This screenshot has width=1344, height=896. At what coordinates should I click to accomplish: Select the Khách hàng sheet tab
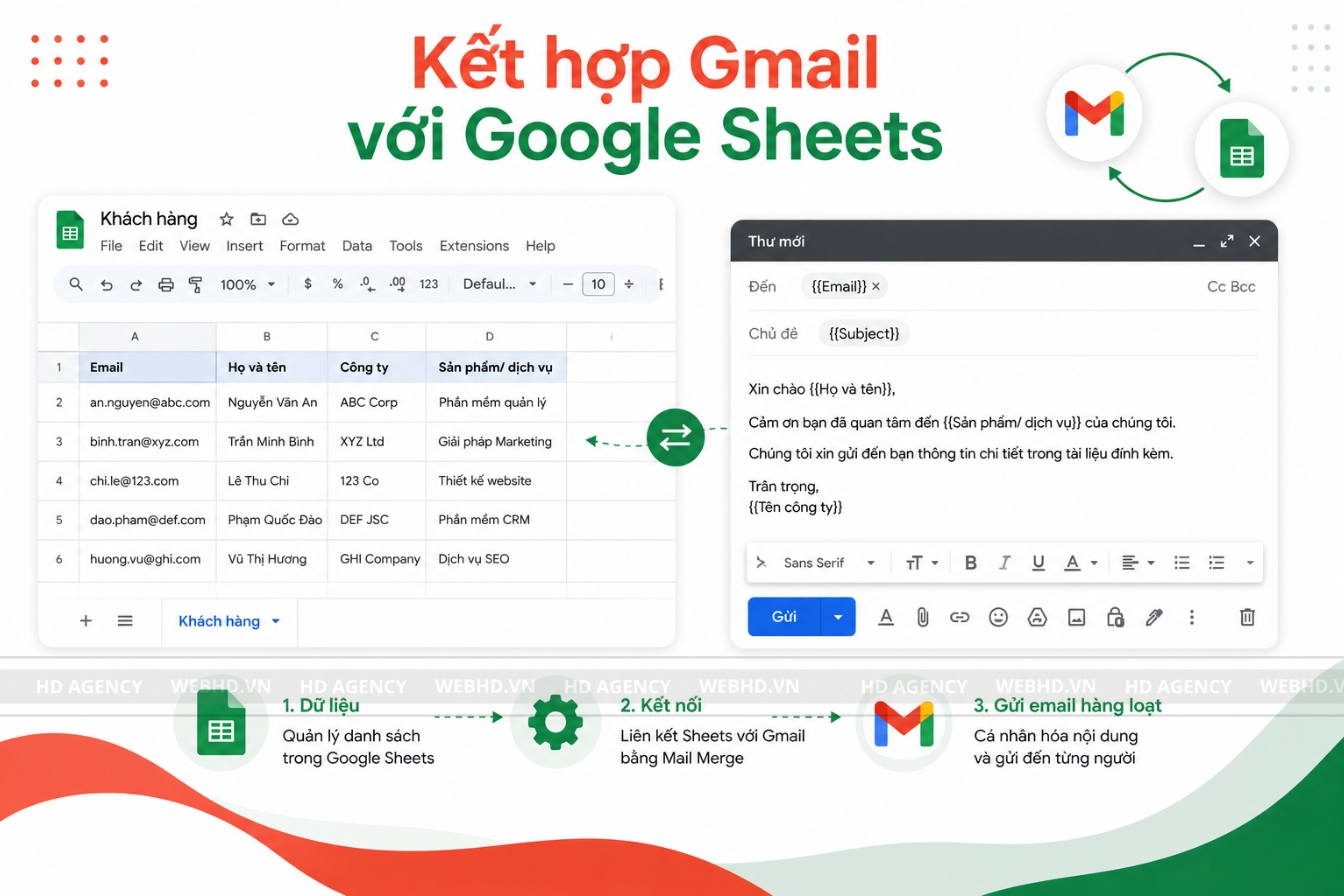click(229, 621)
